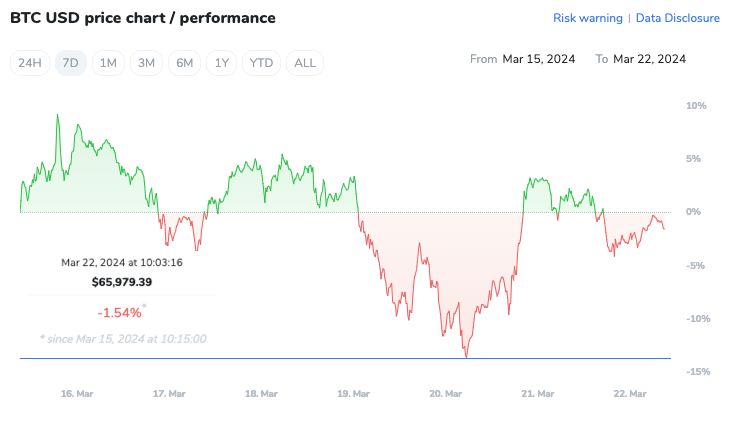Edit the From date Mar 15, 2024

click(x=539, y=59)
